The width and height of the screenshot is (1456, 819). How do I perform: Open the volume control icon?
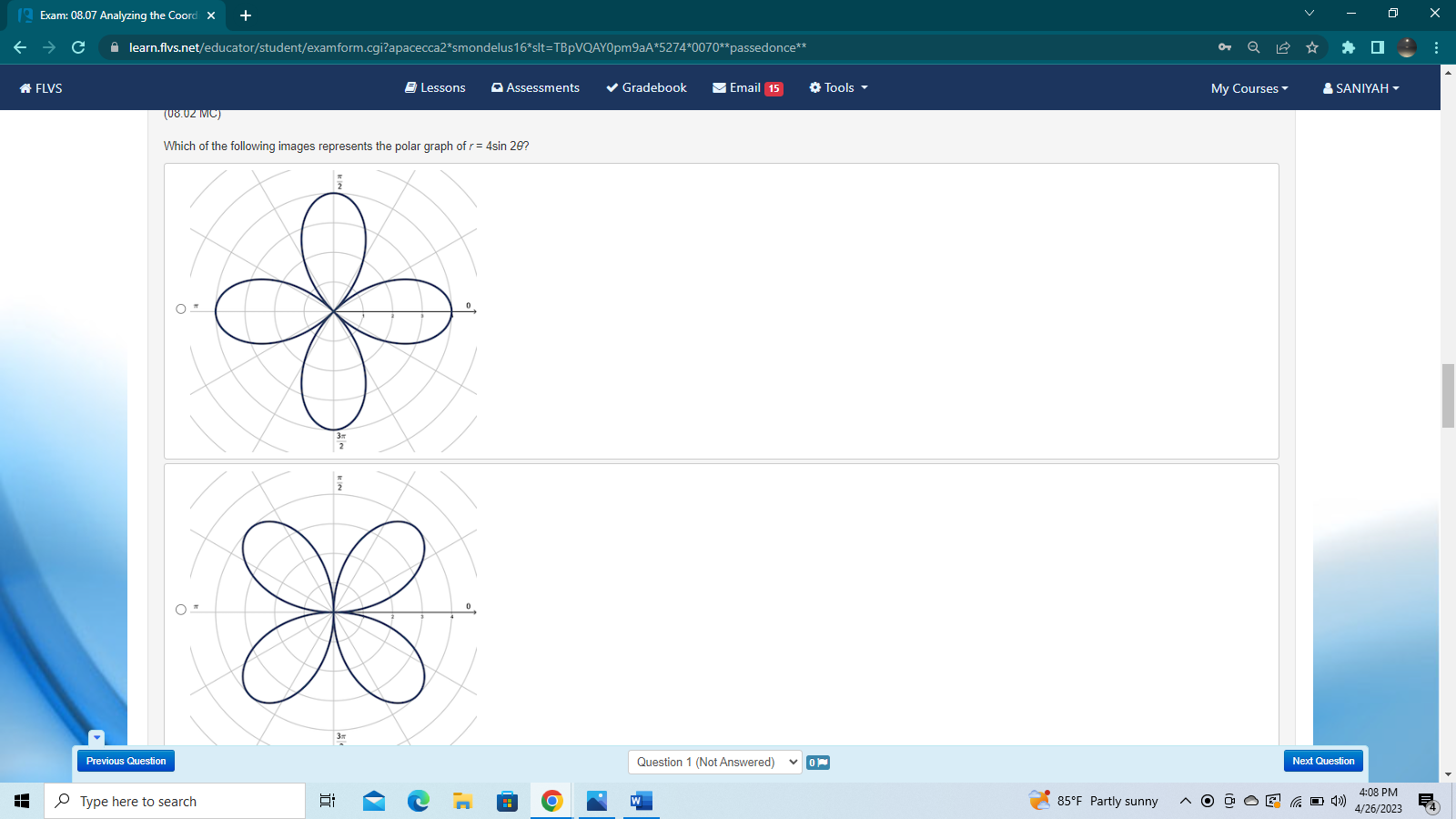pos(1338,801)
